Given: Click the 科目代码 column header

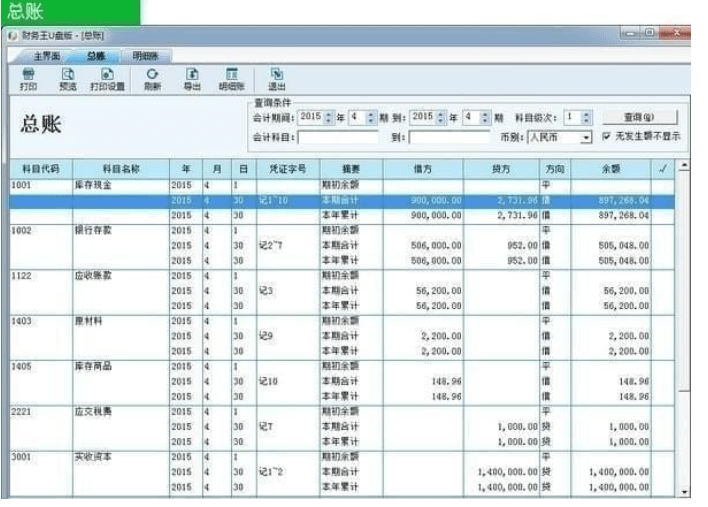Looking at the screenshot, I should tap(41, 169).
